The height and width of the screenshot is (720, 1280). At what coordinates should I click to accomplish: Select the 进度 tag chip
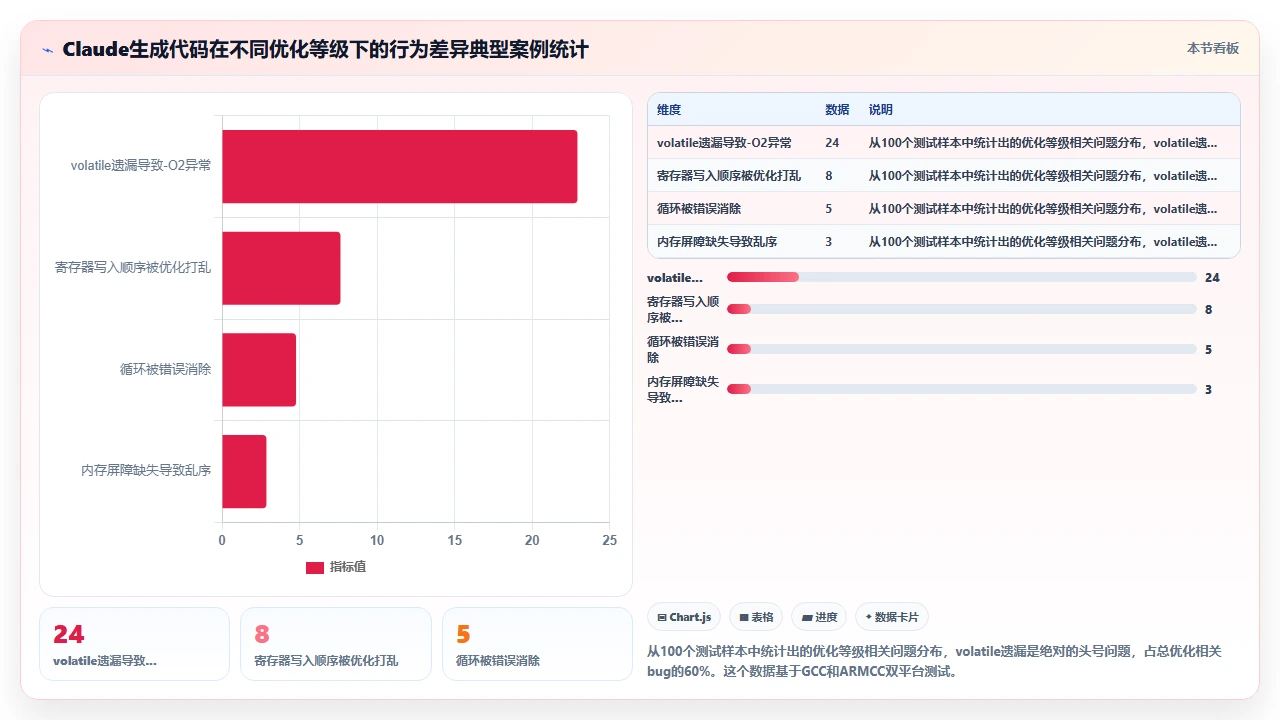[x=819, y=617]
